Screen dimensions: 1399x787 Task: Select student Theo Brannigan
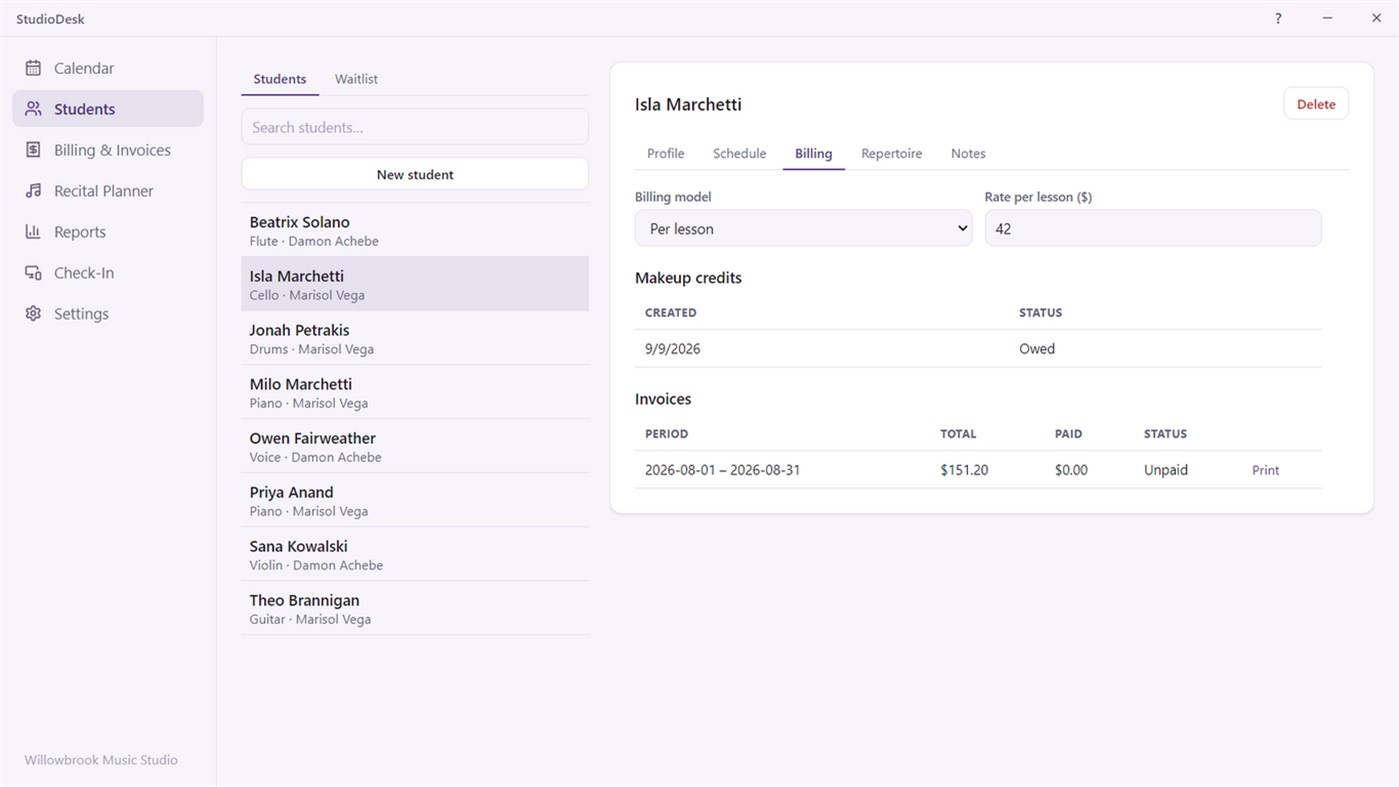[x=415, y=608]
